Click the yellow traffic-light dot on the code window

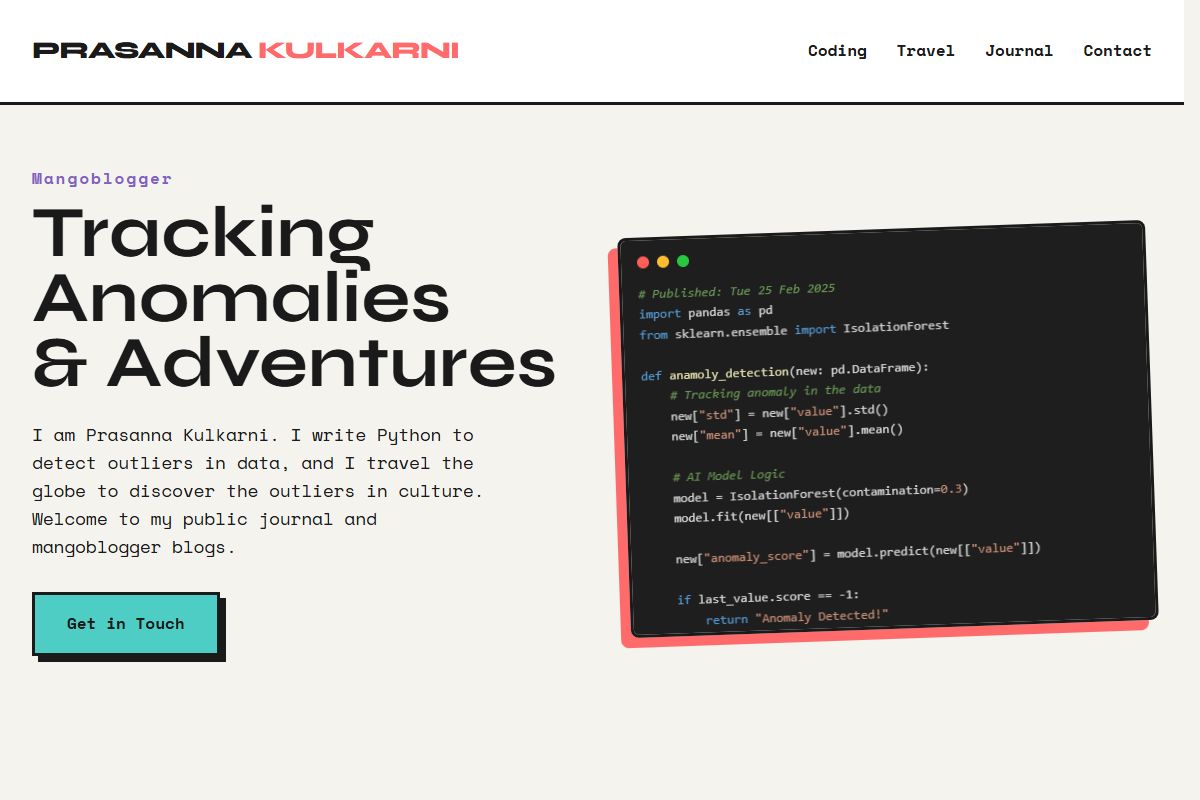(x=662, y=262)
